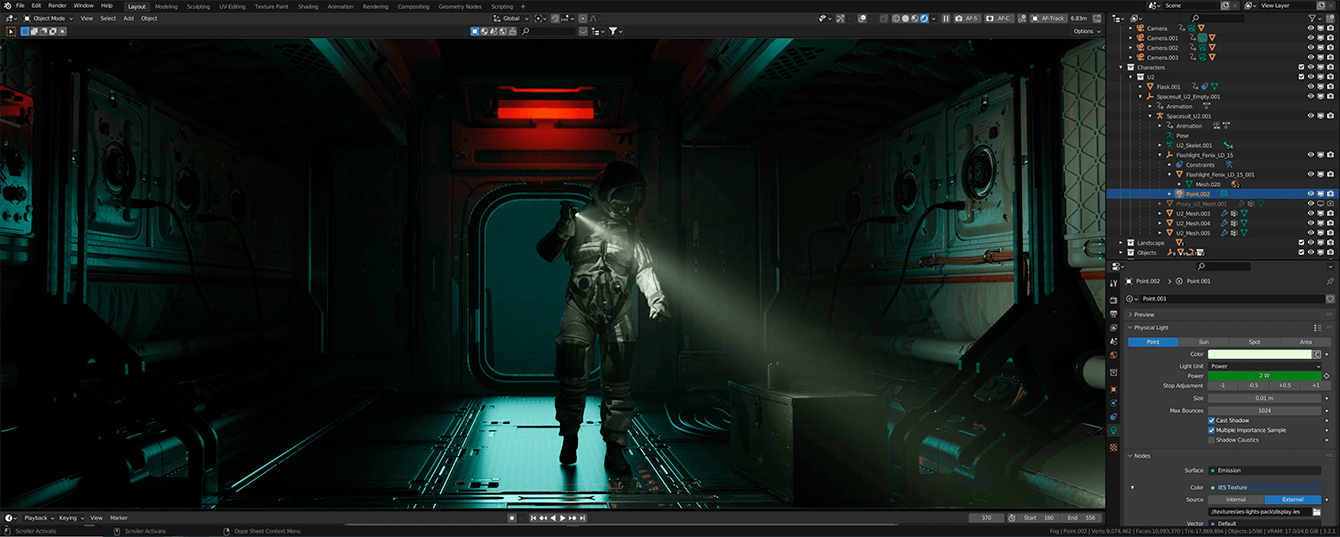Browse for IES file with folder icon
Screen dimensions: 1340x537
[1317, 511]
